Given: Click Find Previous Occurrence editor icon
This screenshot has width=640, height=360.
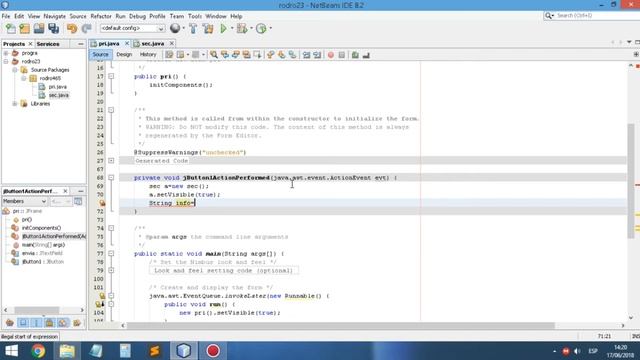Looking at the screenshot, I should pos(224,55).
